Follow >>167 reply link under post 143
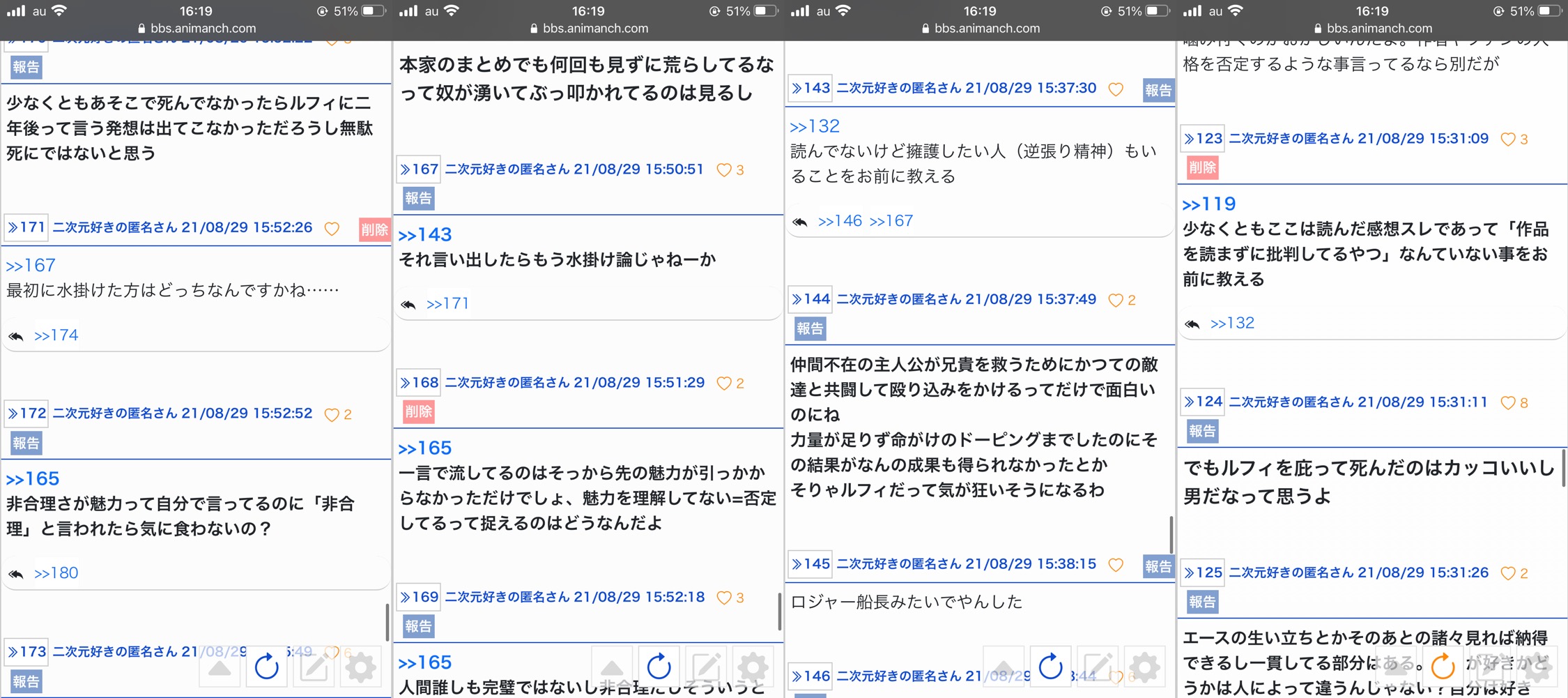The width and height of the screenshot is (1568, 698). point(891,221)
